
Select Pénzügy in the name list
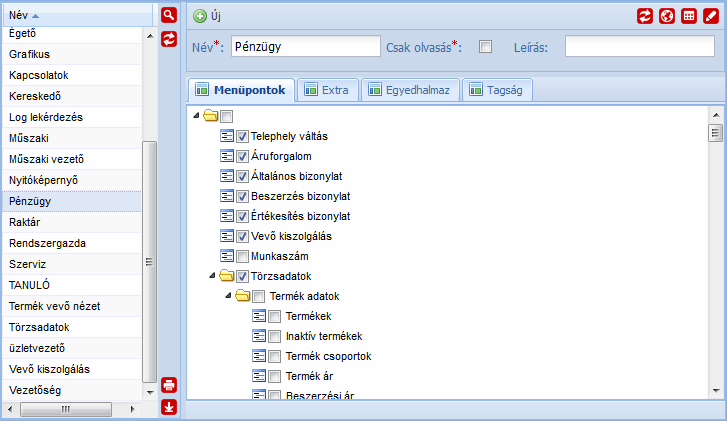[72, 201]
